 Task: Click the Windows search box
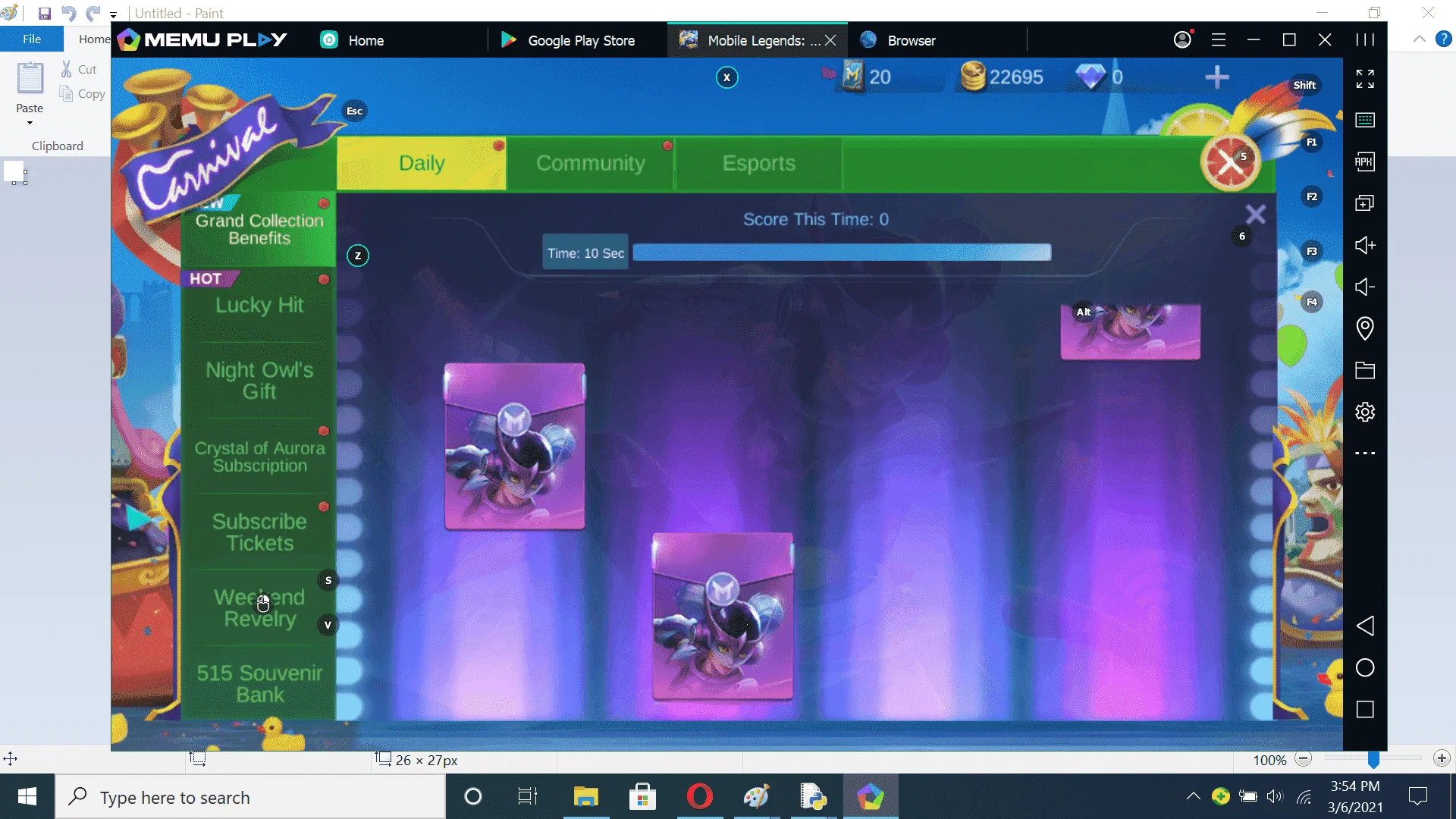pyautogui.click(x=250, y=797)
